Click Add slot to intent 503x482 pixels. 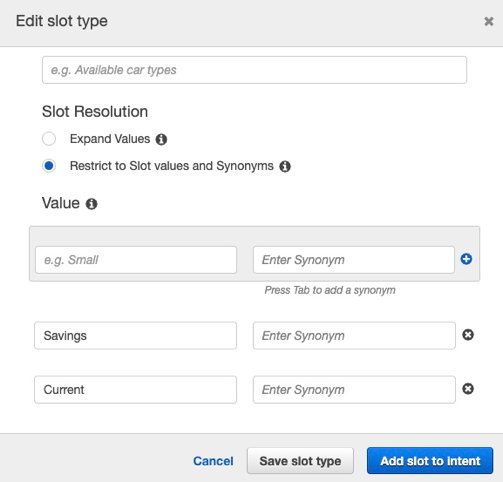[x=430, y=461]
